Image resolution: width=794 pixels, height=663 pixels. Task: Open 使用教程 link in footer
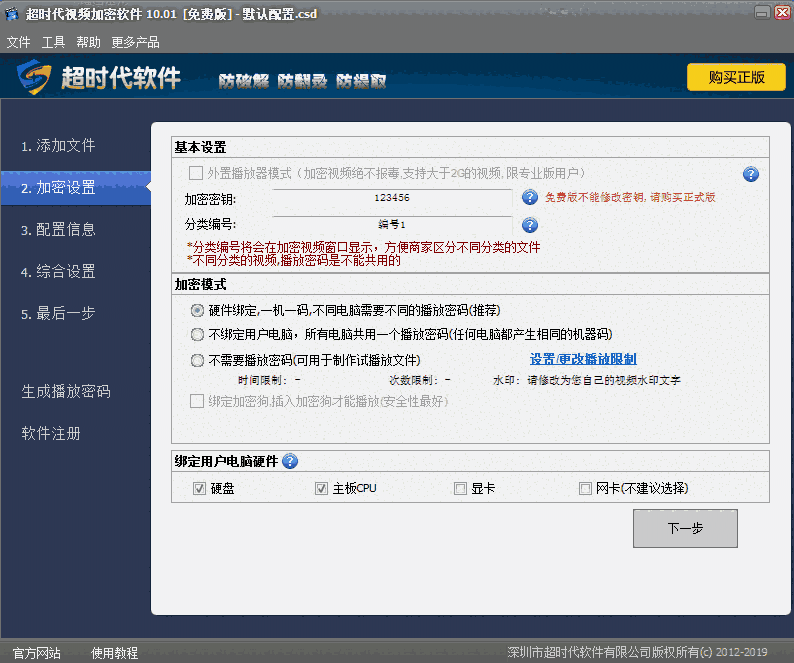pos(114,653)
